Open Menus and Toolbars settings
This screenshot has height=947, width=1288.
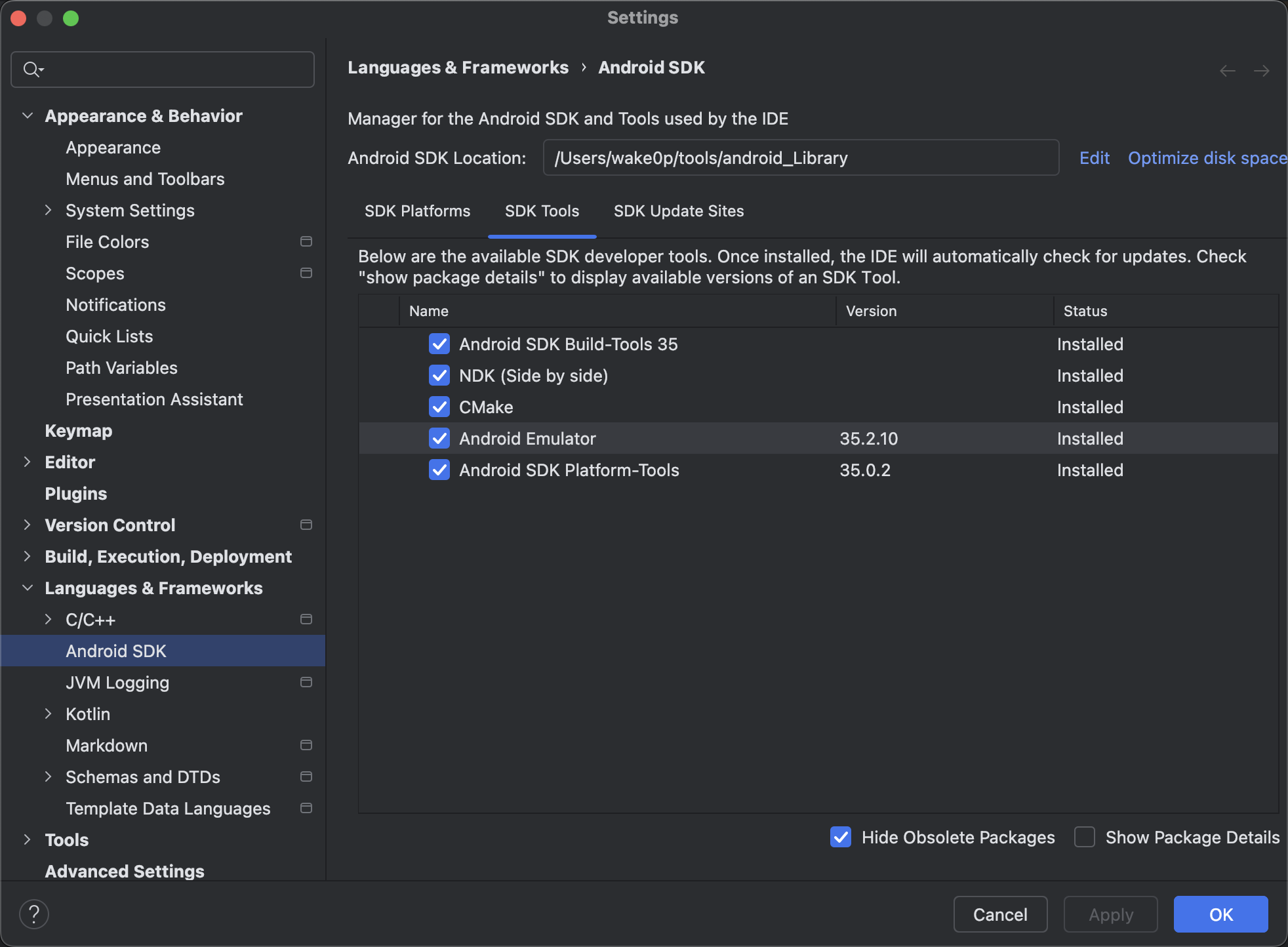145,179
